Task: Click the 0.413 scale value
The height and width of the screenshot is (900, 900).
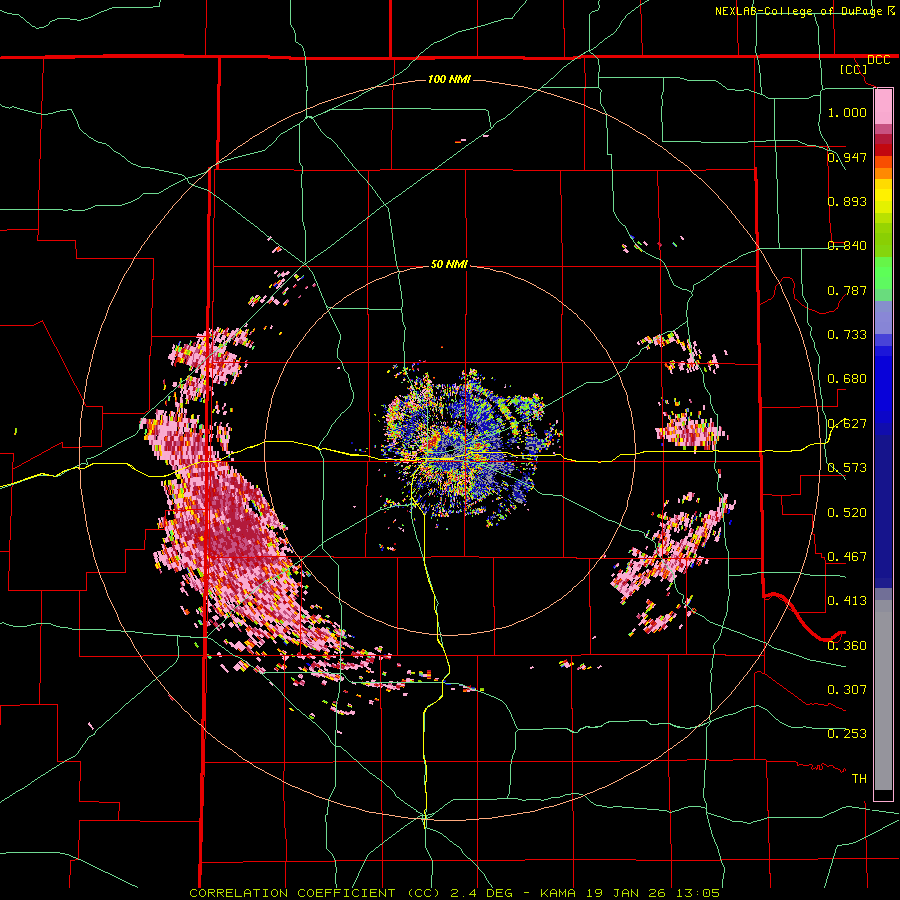Action: point(847,601)
